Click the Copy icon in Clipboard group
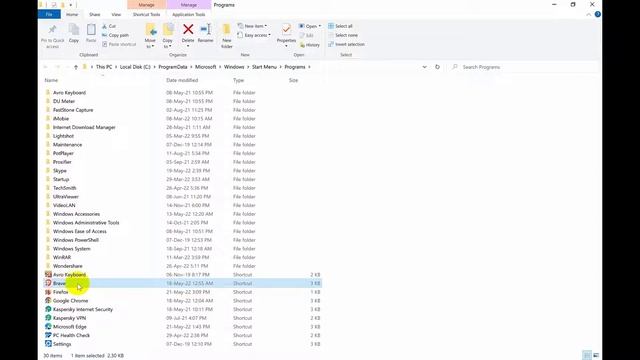The height and width of the screenshot is (360, 640). point(74,30)
